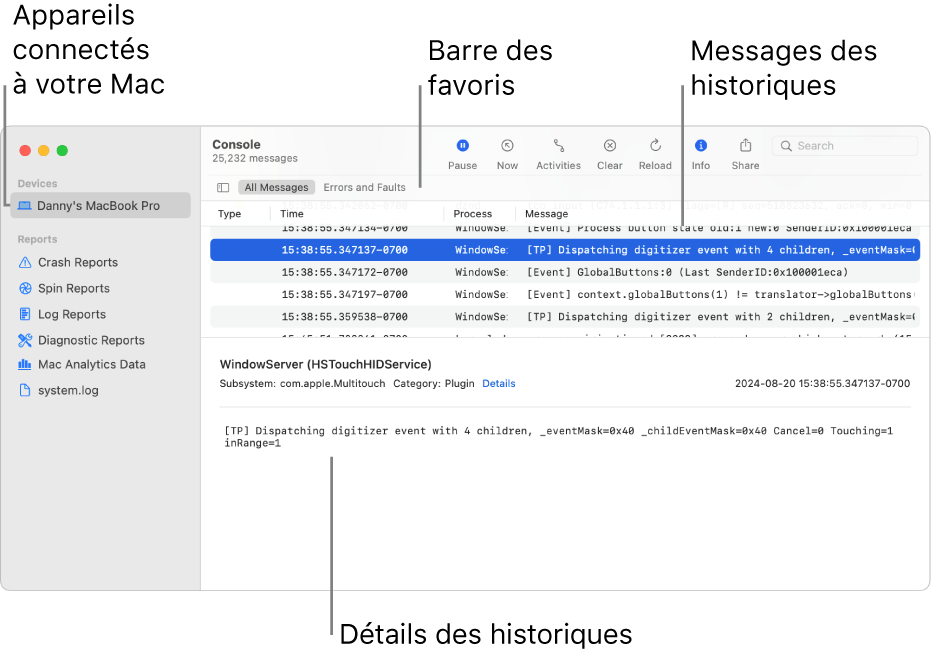The width and height of the screenshot is (934, 657).
Task: Click the Crash Reports warning icon
Action: pyautogui.click(x=25, y=263)
